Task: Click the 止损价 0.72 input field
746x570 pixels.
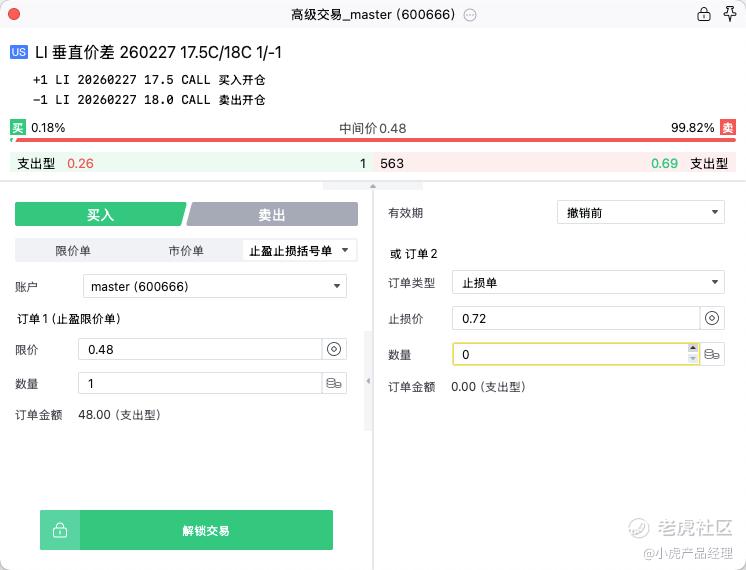Action: [575, 318]
